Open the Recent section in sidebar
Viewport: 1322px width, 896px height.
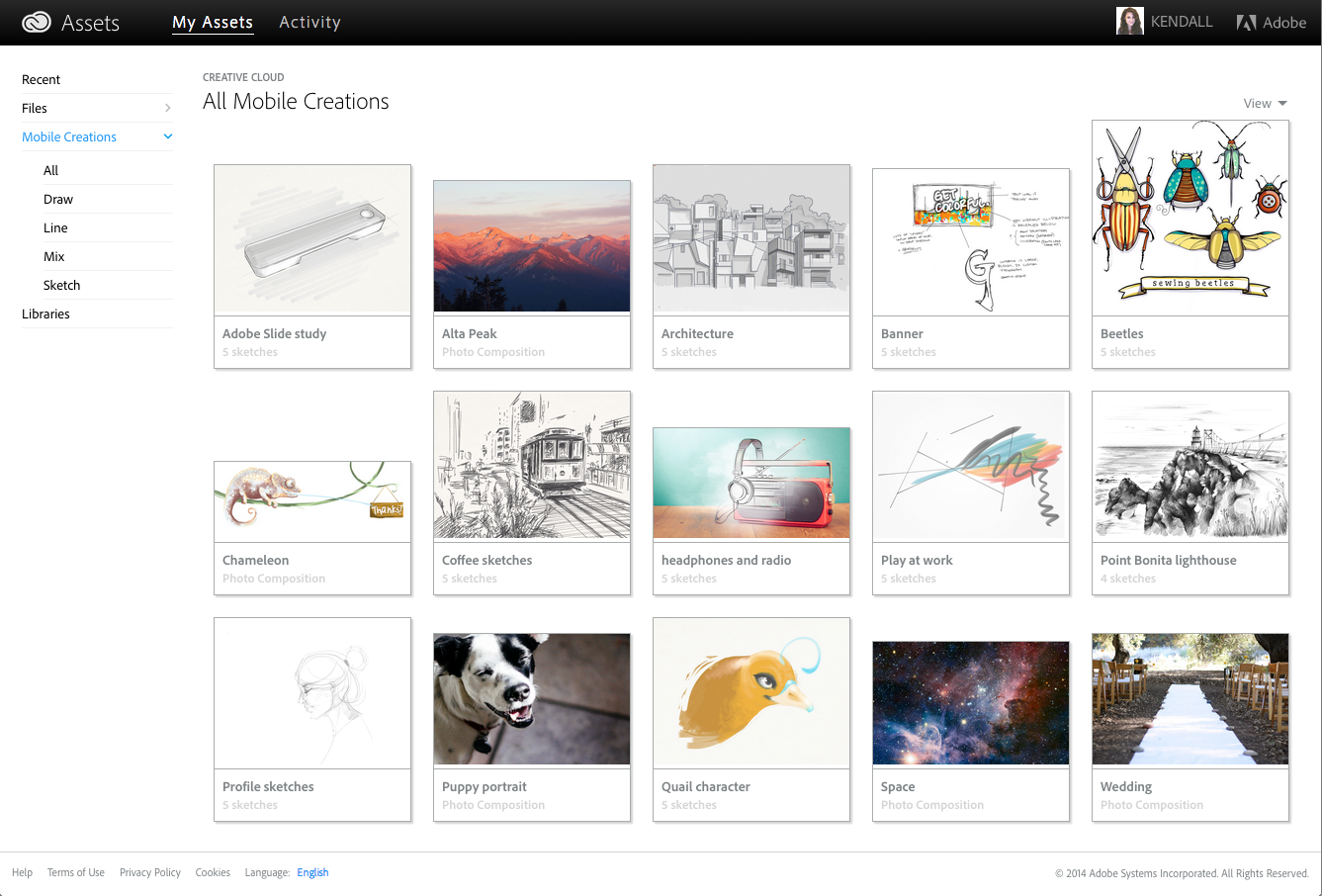(x=42, y=79)
